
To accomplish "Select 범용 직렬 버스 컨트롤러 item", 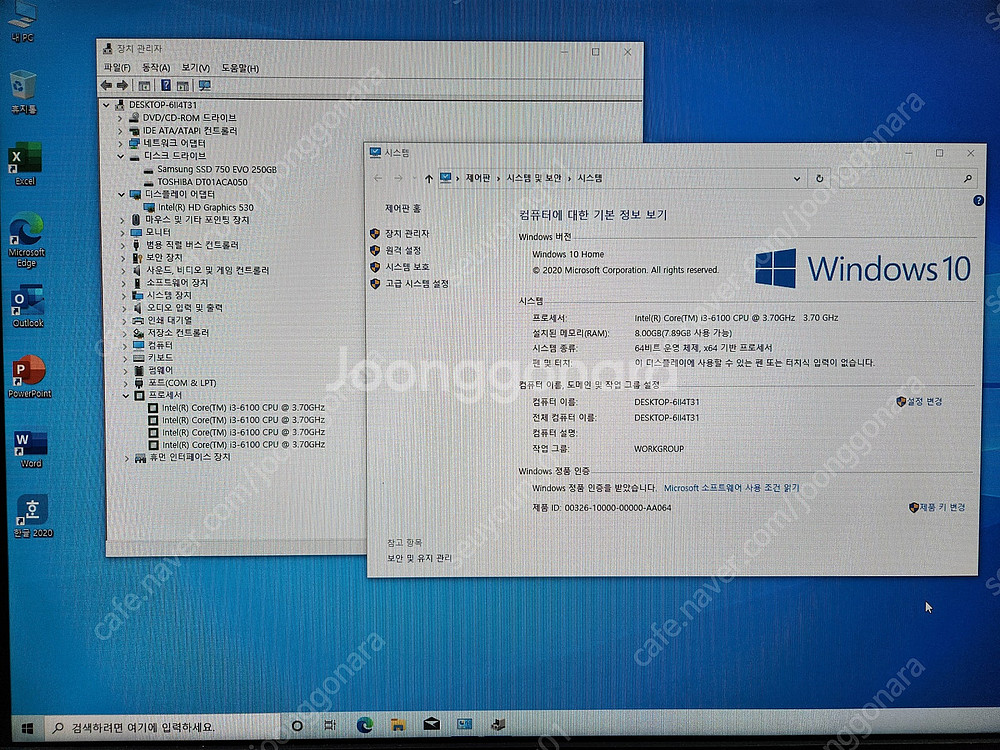I will click(x=192, y=245).
